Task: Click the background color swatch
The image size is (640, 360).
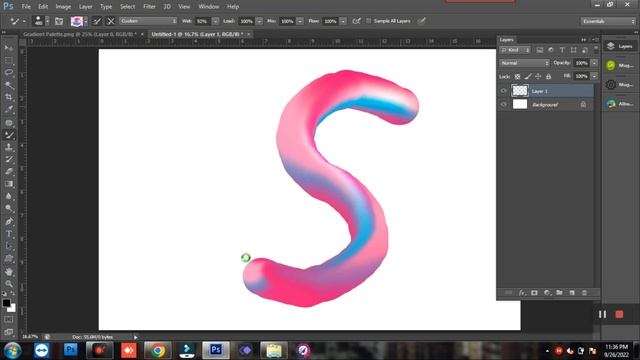Action: coord(13,308)
